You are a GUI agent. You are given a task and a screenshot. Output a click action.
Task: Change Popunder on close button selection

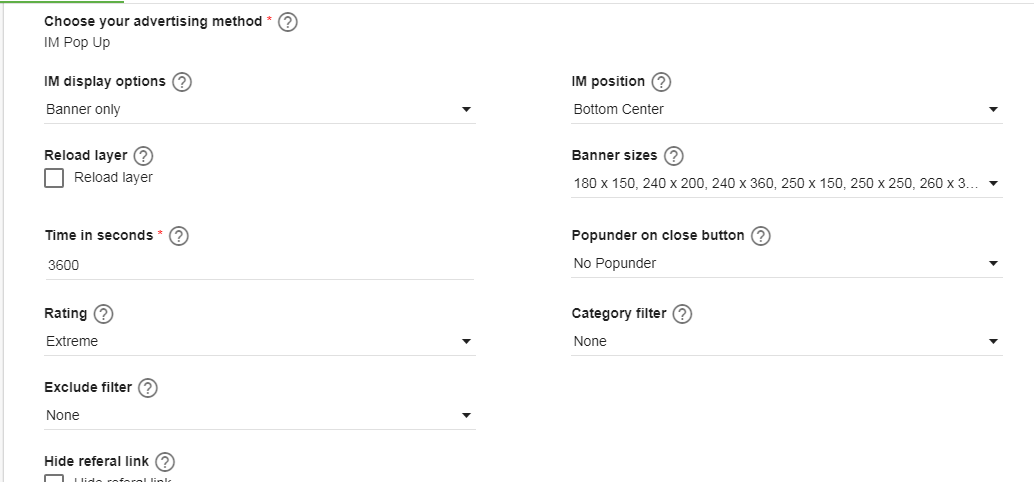pyautogui.click(x=786, y=263)
